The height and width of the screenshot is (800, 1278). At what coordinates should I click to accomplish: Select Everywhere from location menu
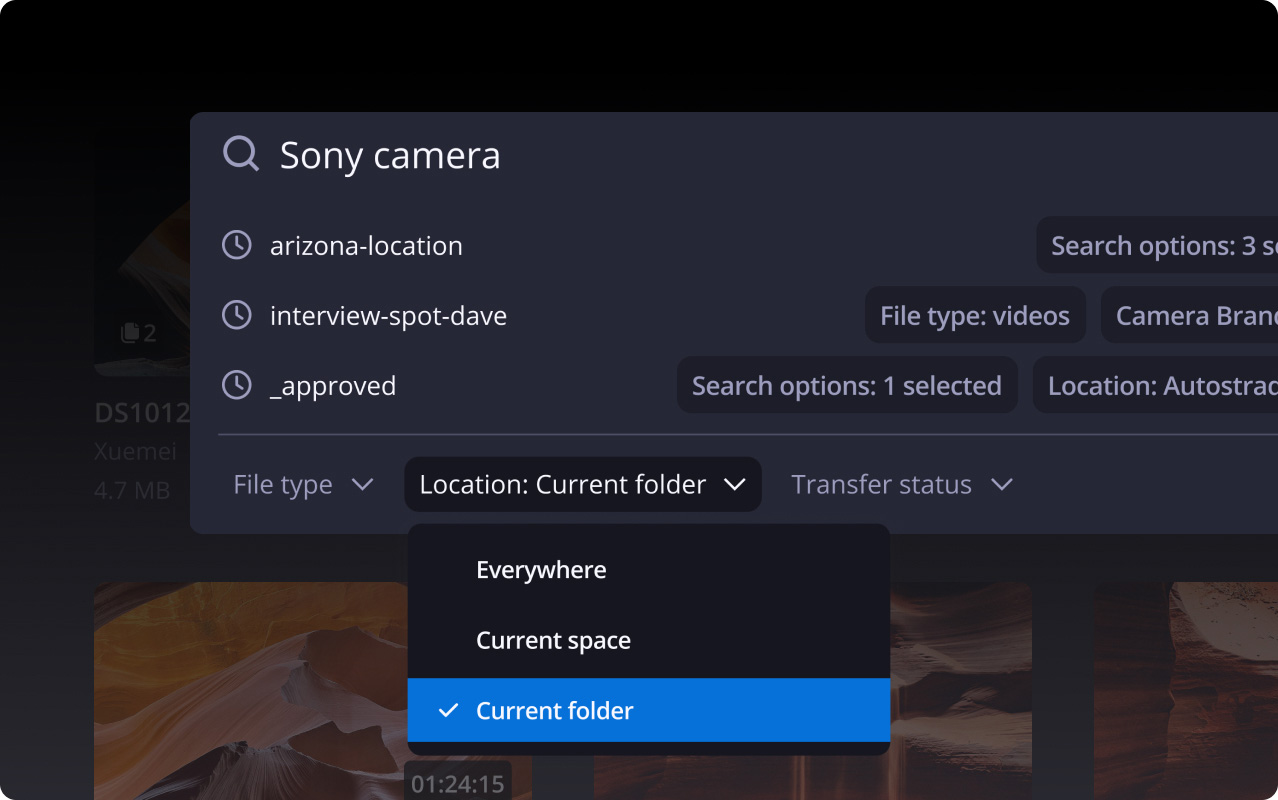(541, 570)
